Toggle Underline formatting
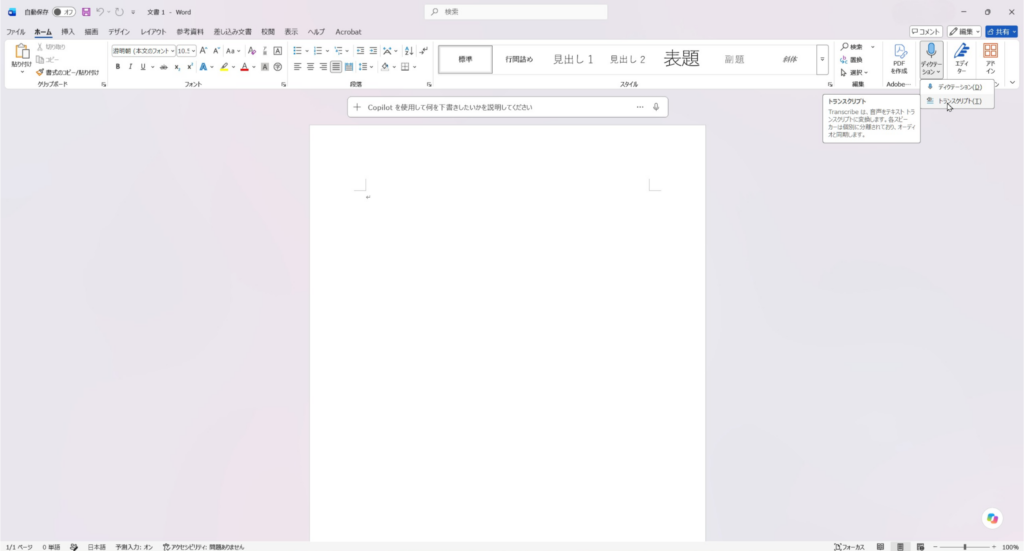This screenshot has width=1024, height=551. click(x=142, y=67)
